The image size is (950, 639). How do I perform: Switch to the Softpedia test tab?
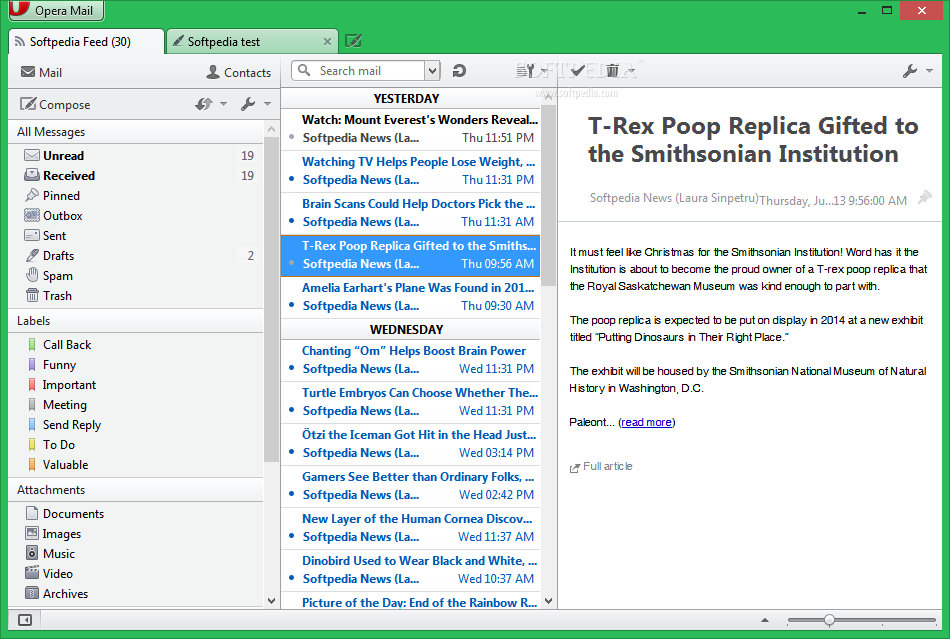click(x=251, y=42)
